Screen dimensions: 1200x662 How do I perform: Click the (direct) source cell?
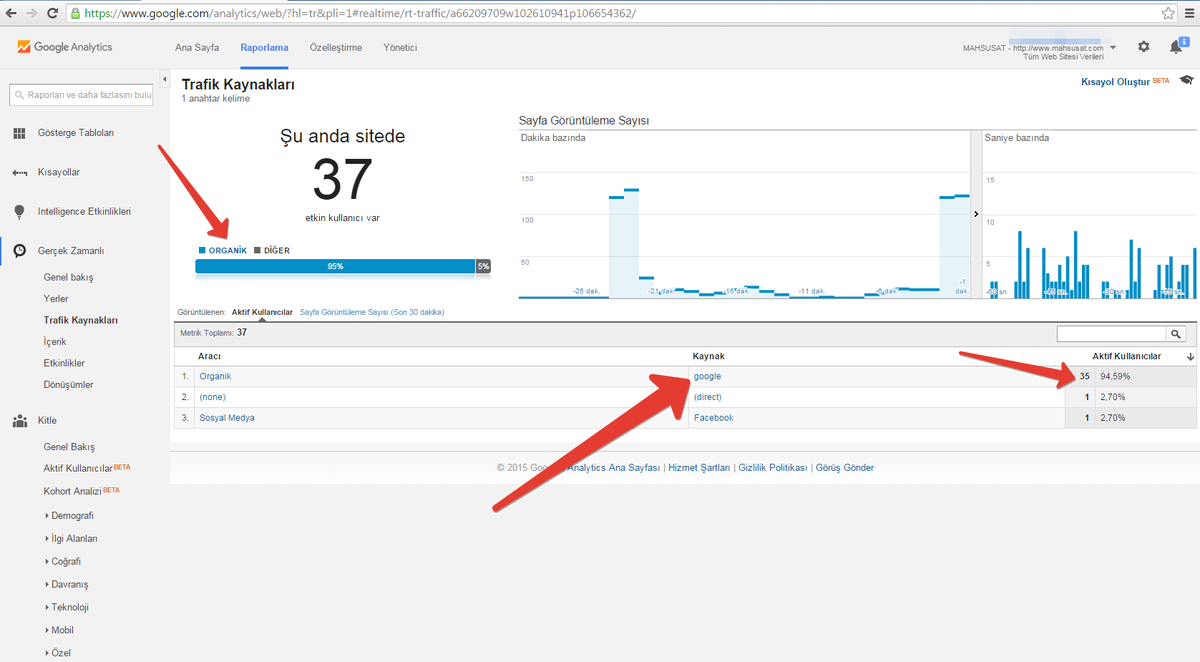tap(708, 397)
